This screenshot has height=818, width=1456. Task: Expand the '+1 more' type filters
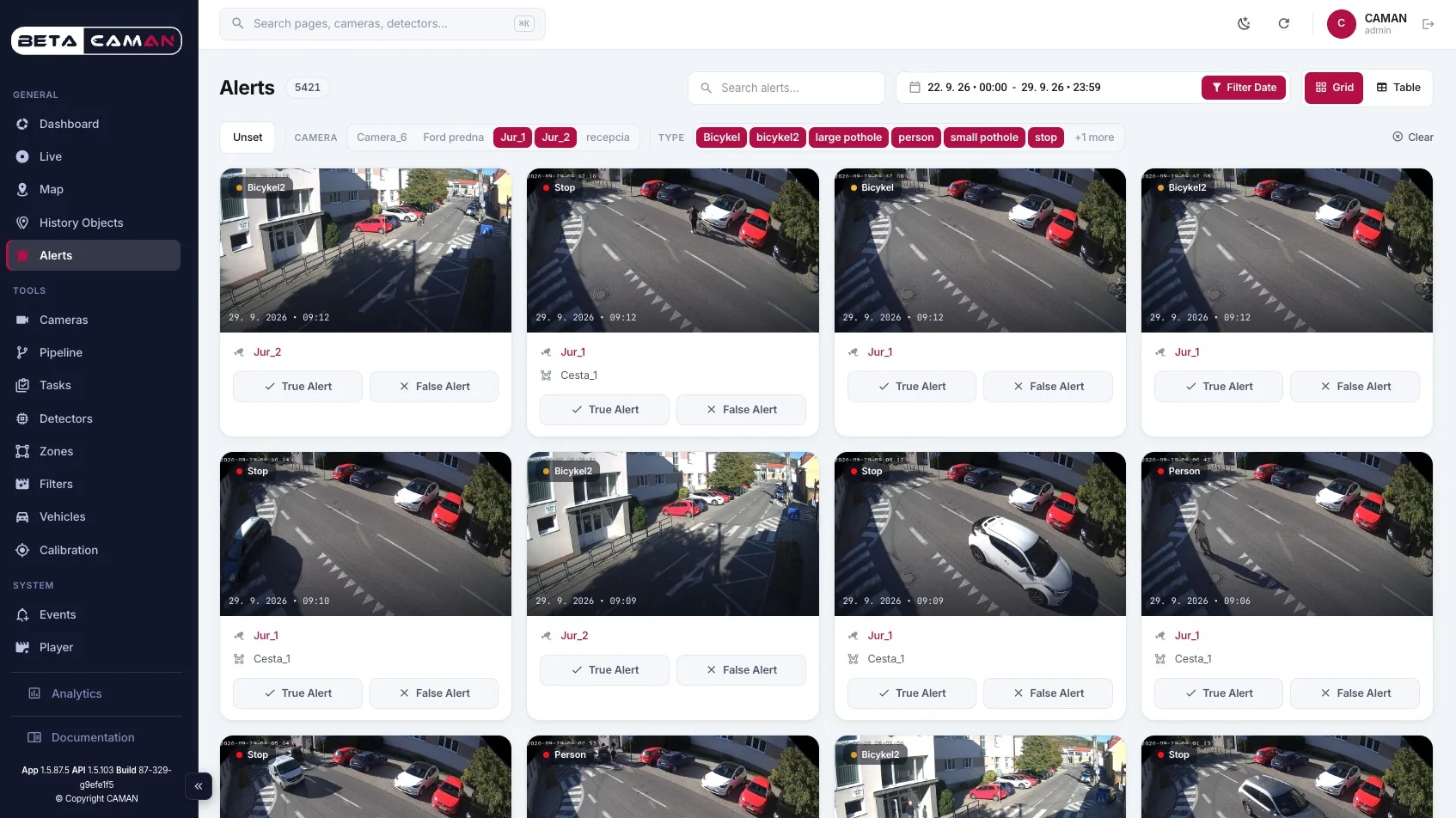[1094, 137]
